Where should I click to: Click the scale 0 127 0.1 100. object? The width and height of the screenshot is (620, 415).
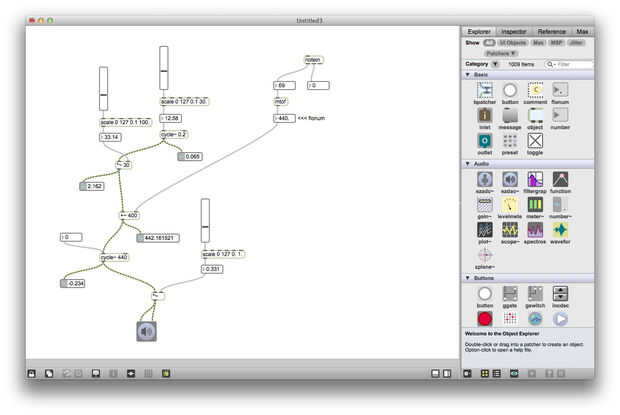pyautogui.click(x=125, y=123)
